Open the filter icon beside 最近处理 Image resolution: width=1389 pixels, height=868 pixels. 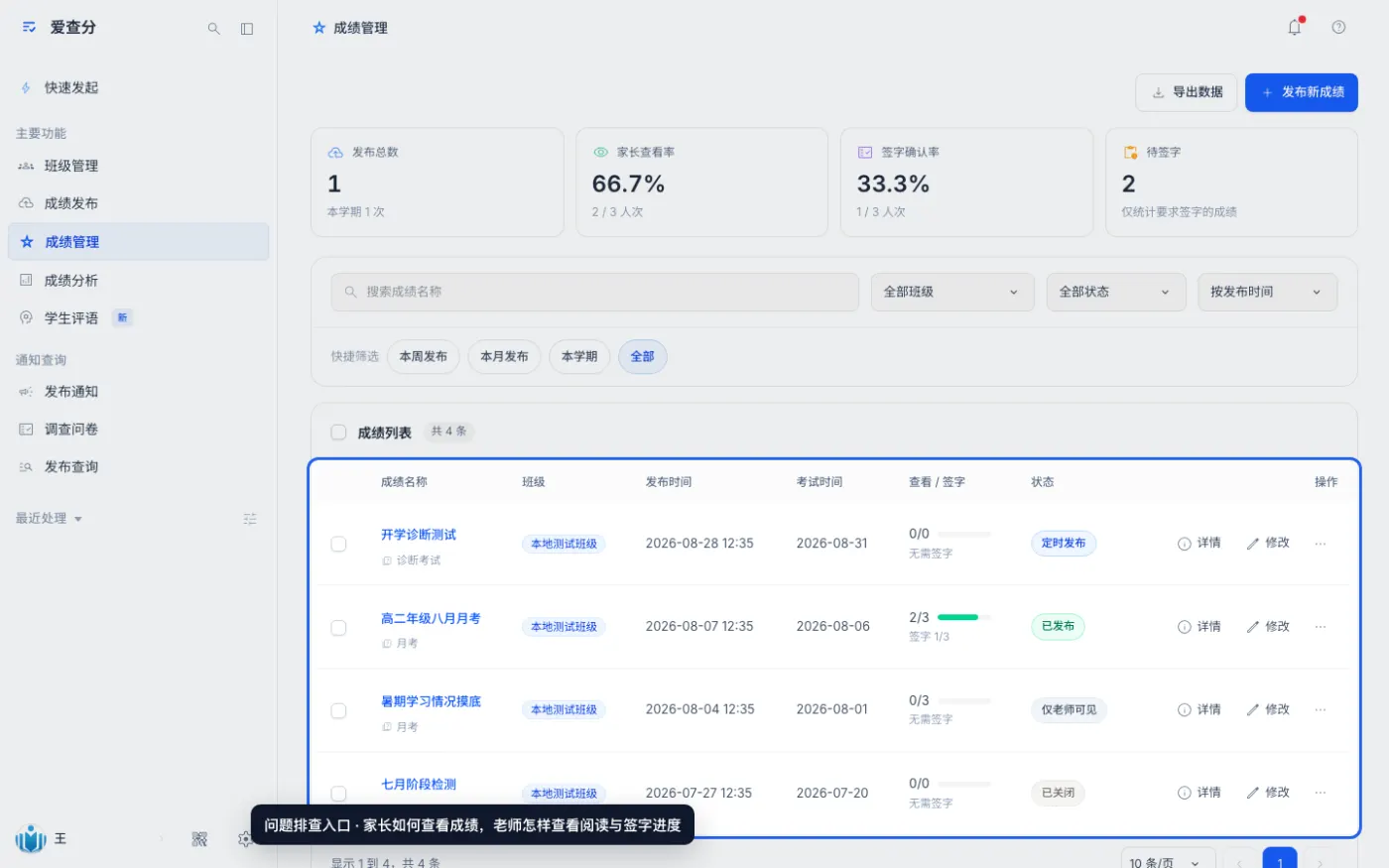(x=250, y=519)
